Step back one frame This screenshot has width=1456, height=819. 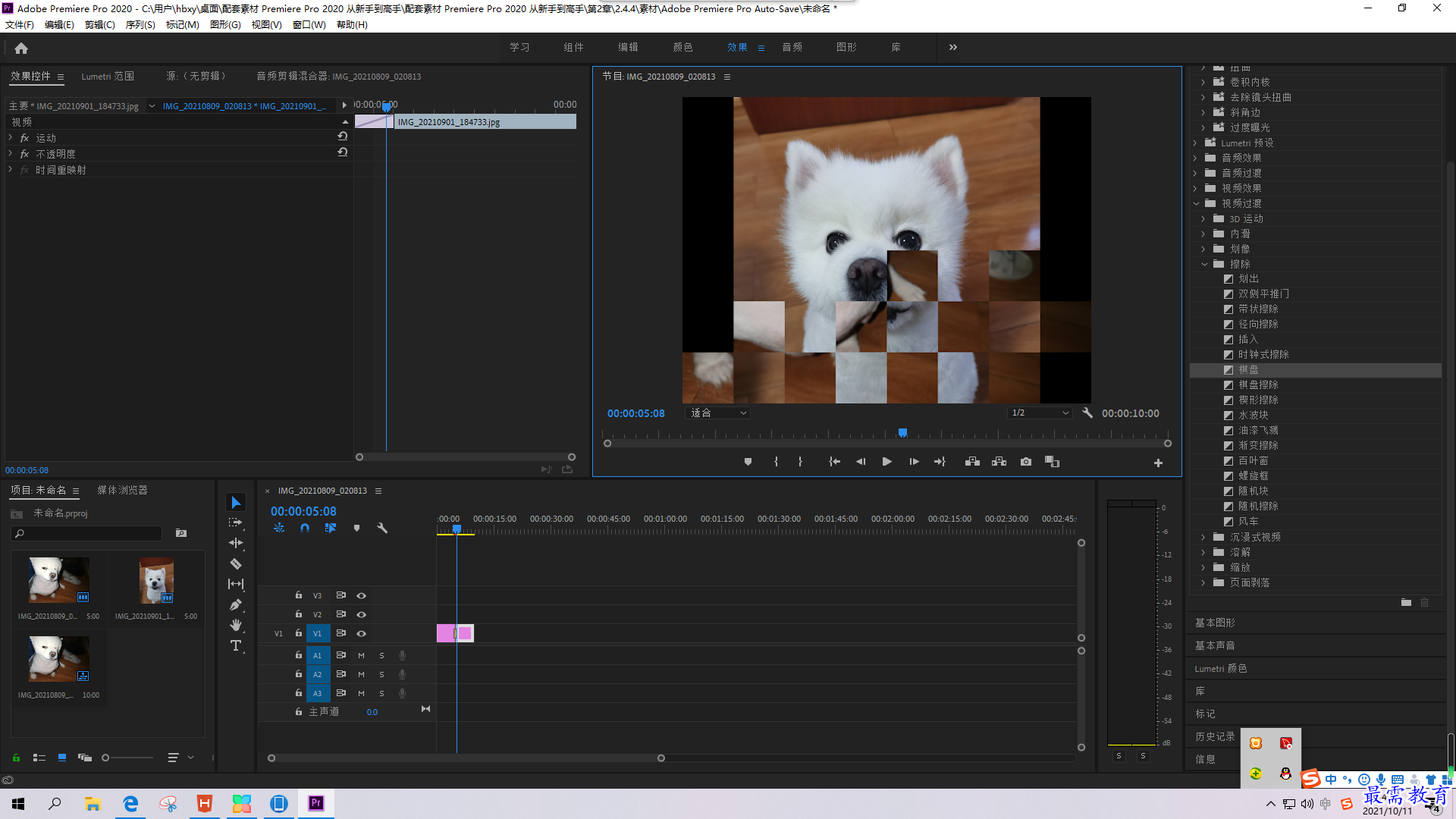860,462
